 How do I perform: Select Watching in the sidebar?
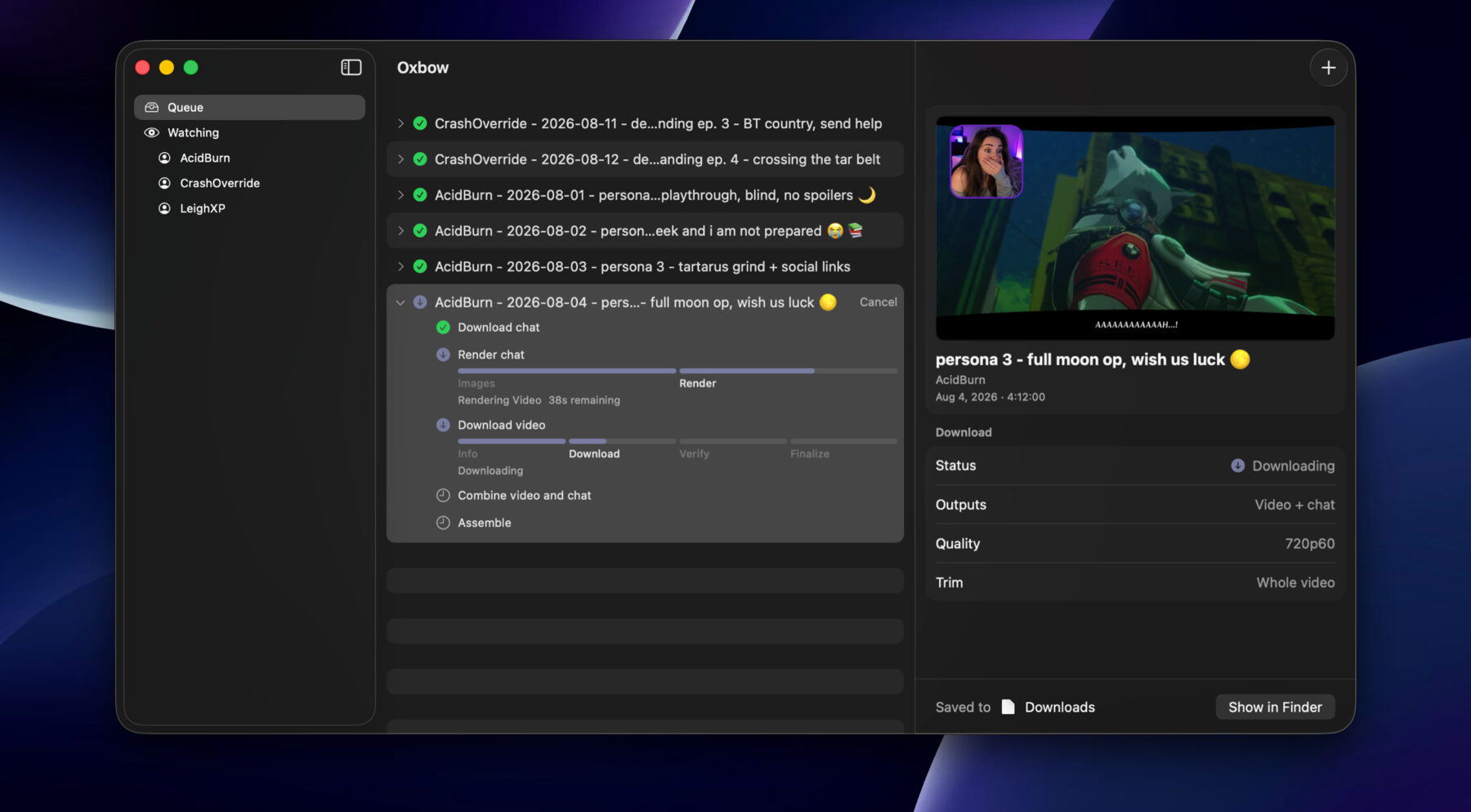tap(249, 132)
